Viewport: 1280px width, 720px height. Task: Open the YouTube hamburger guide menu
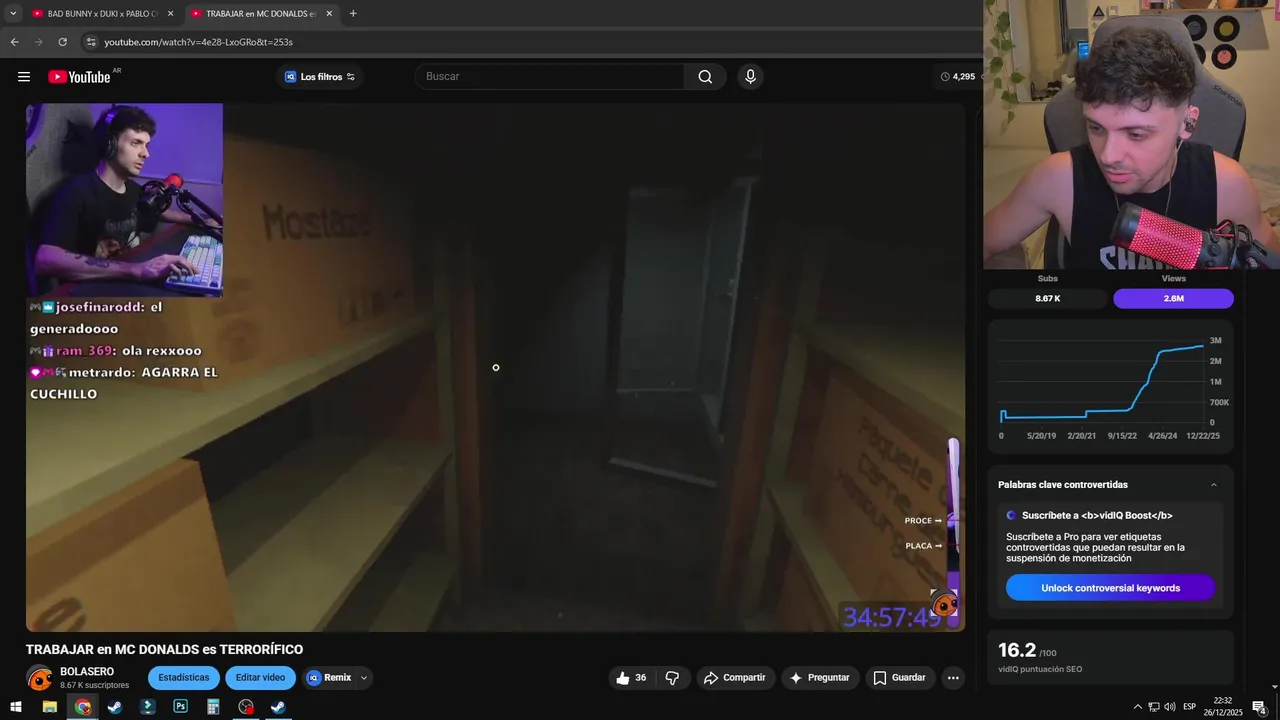(24, 77)
